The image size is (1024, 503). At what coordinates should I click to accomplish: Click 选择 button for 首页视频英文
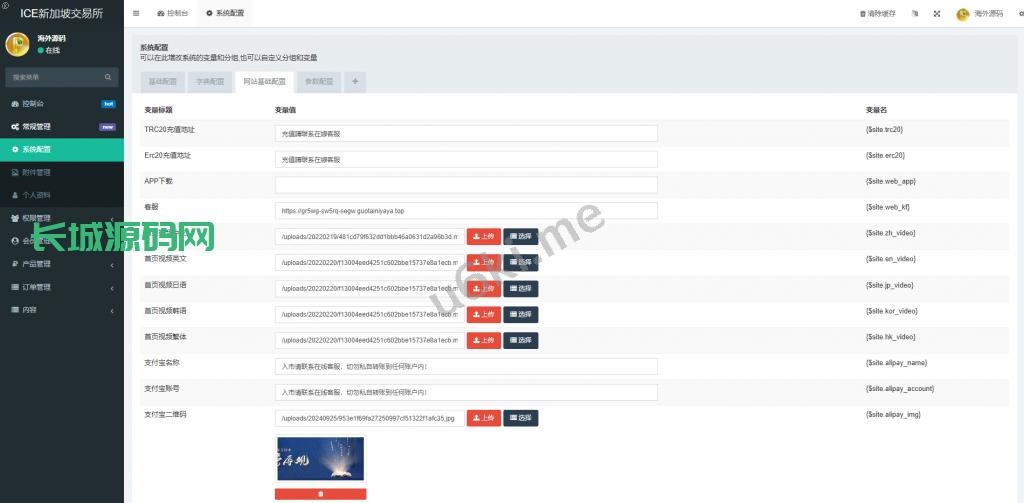point(520,262)
